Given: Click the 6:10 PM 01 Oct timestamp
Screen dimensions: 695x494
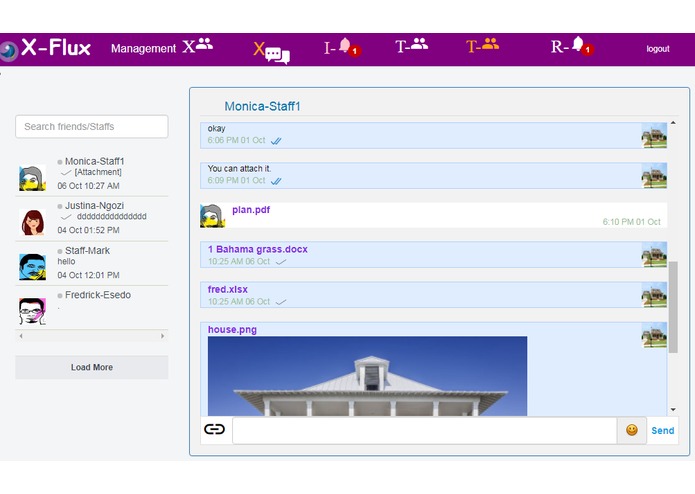Looking at the screenshot, I should [631, 222].
